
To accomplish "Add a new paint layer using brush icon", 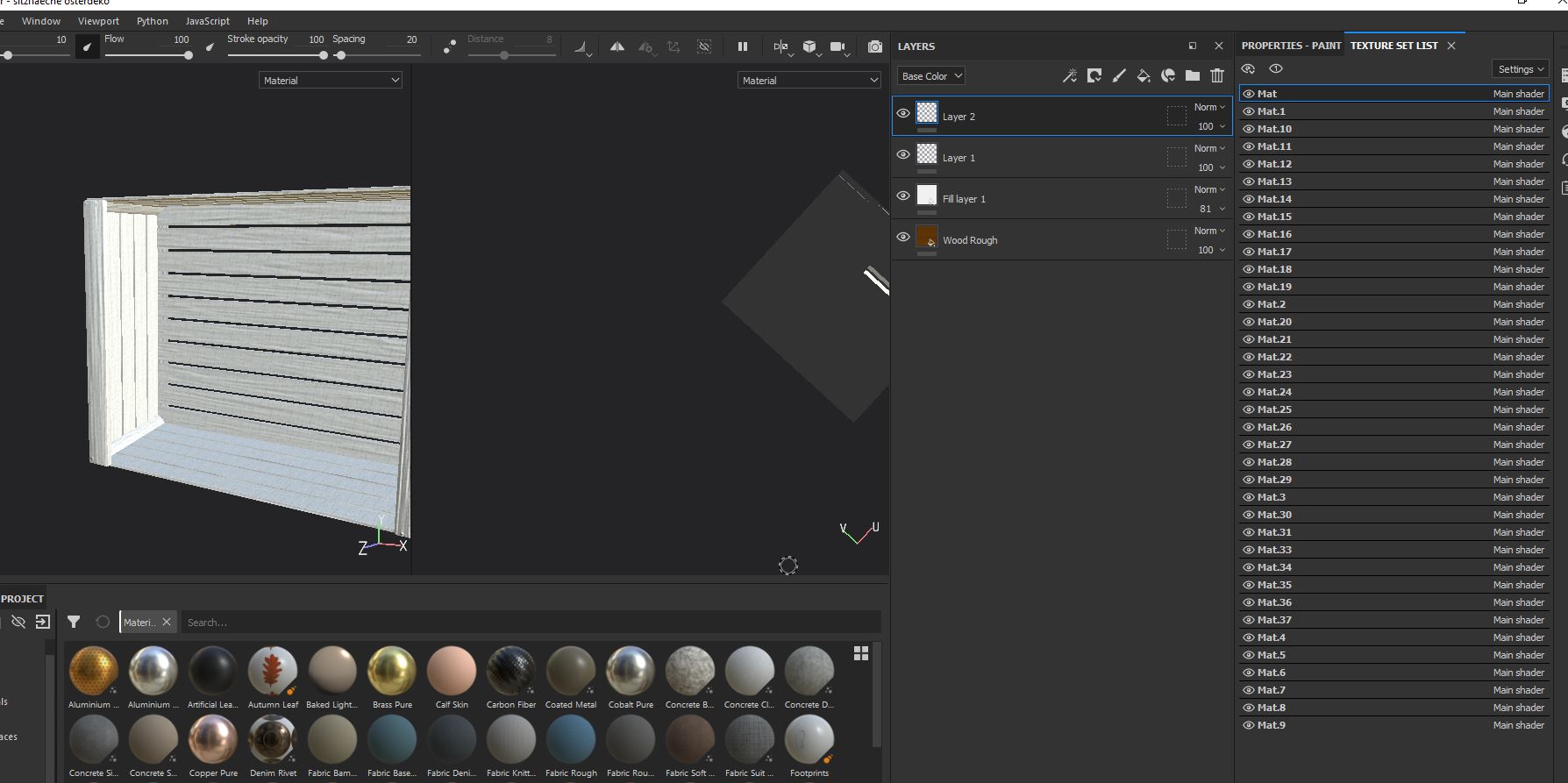I will tap(1119, 76).
